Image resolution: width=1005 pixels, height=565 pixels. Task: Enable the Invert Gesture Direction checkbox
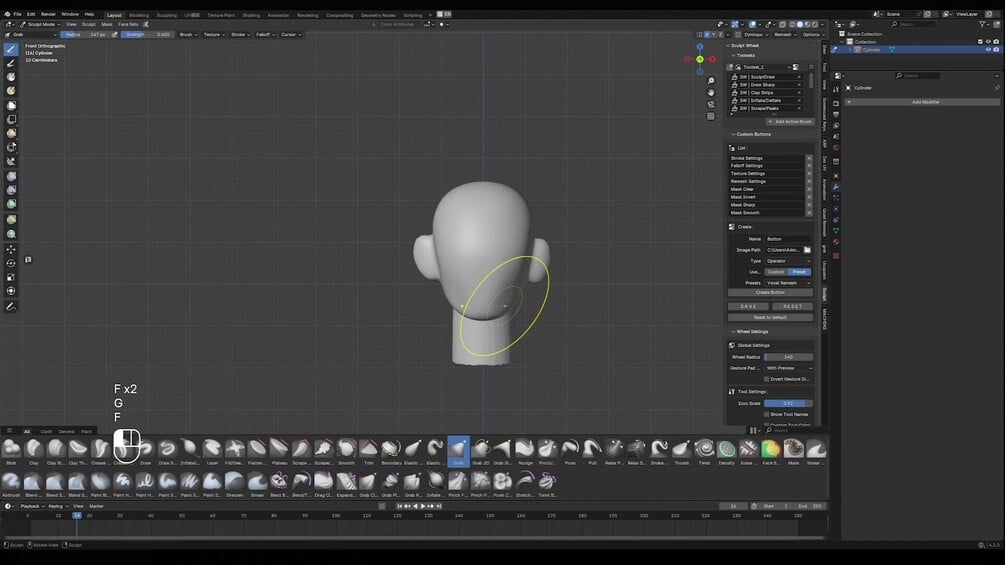tap(767, 379)
